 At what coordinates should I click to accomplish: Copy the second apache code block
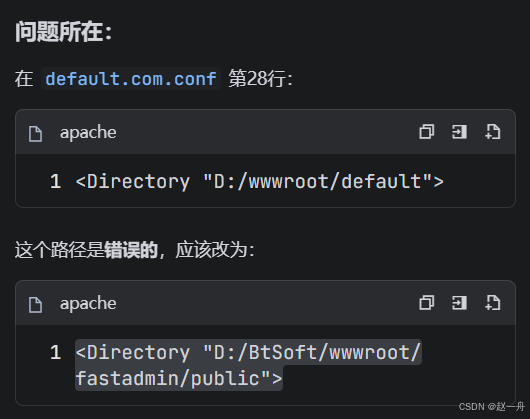(x=427, y=303)
